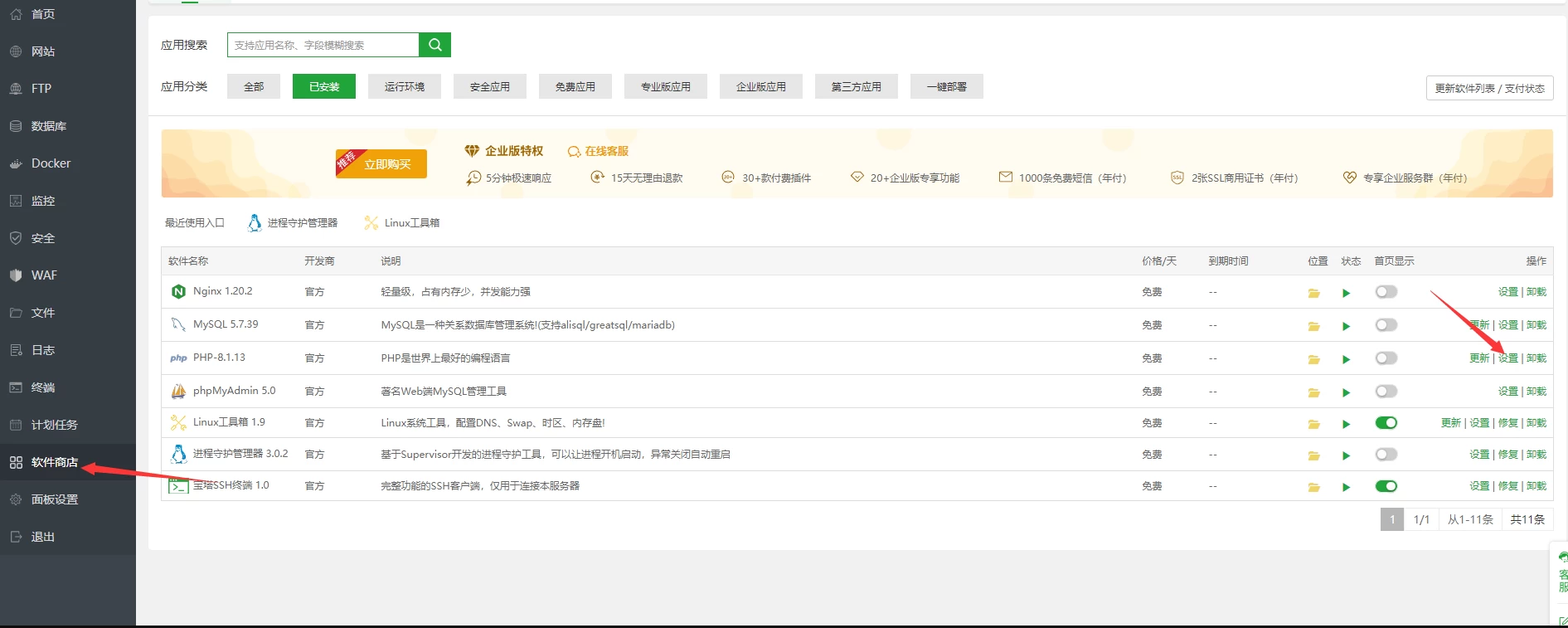The width and height of the screenshot is (1568, 628).
Task: Click 更新软件列表 / 支付状态 button
Action: [1489, 88]
